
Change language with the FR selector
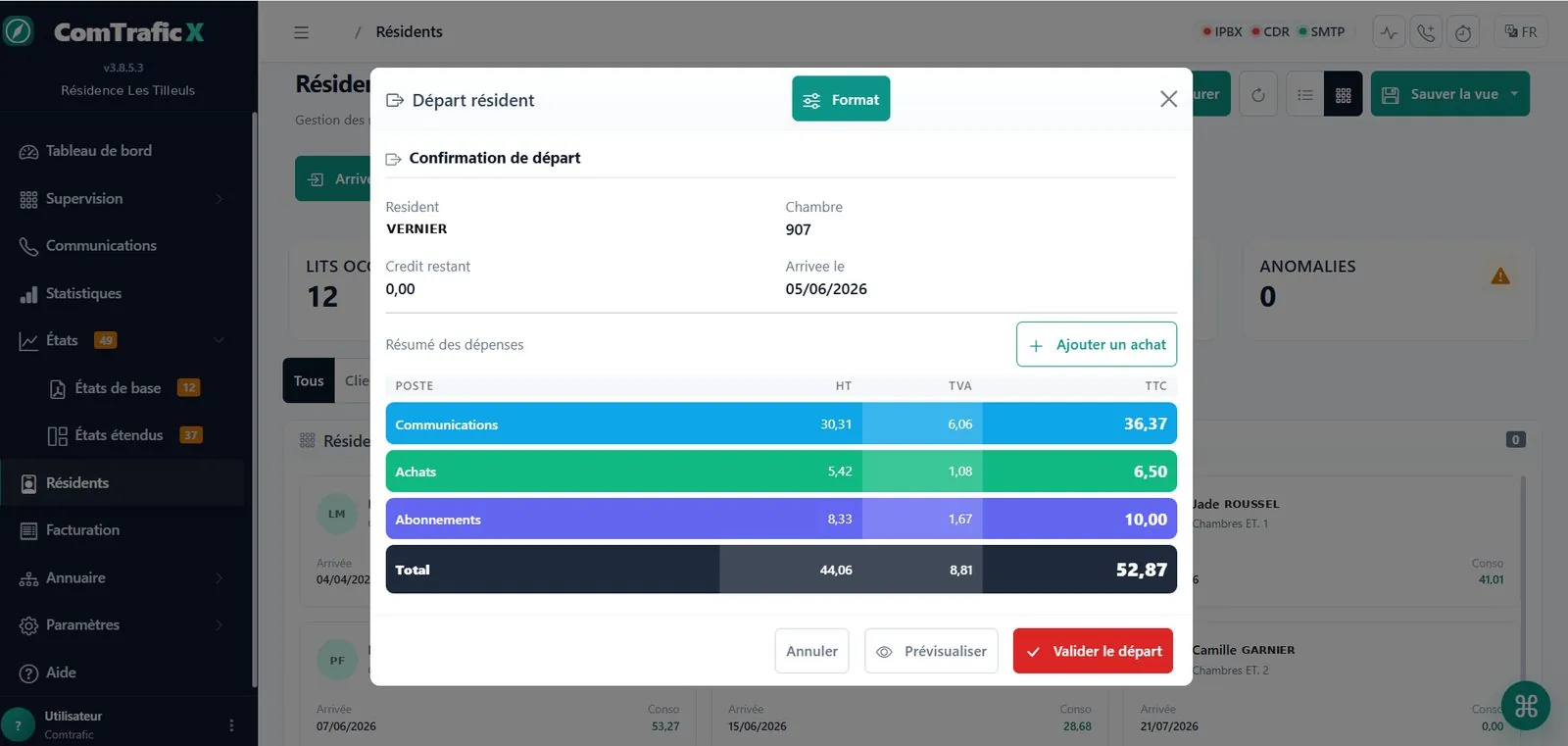click(1521, 32)
